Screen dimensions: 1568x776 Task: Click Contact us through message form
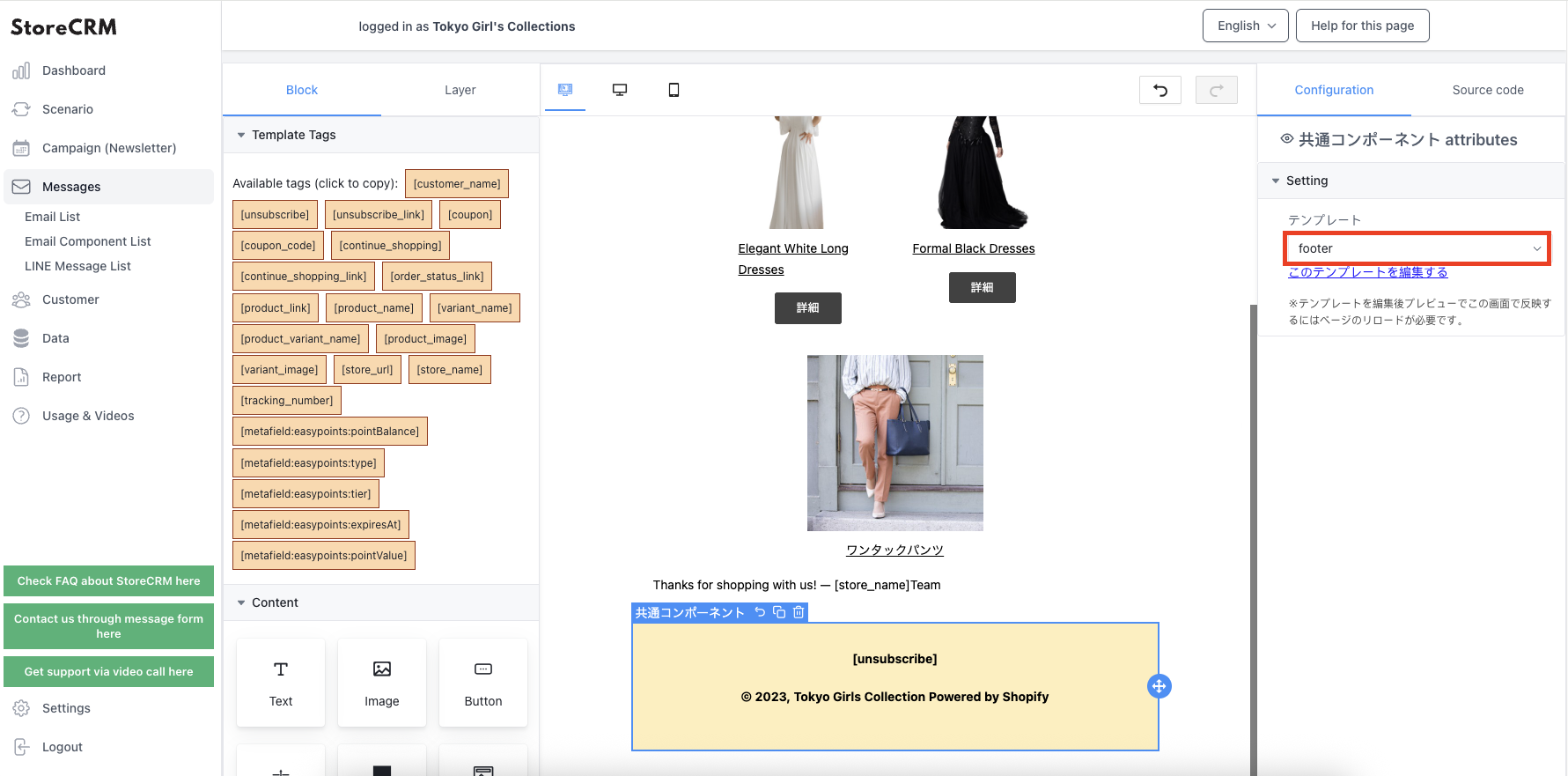pos(108,626)
